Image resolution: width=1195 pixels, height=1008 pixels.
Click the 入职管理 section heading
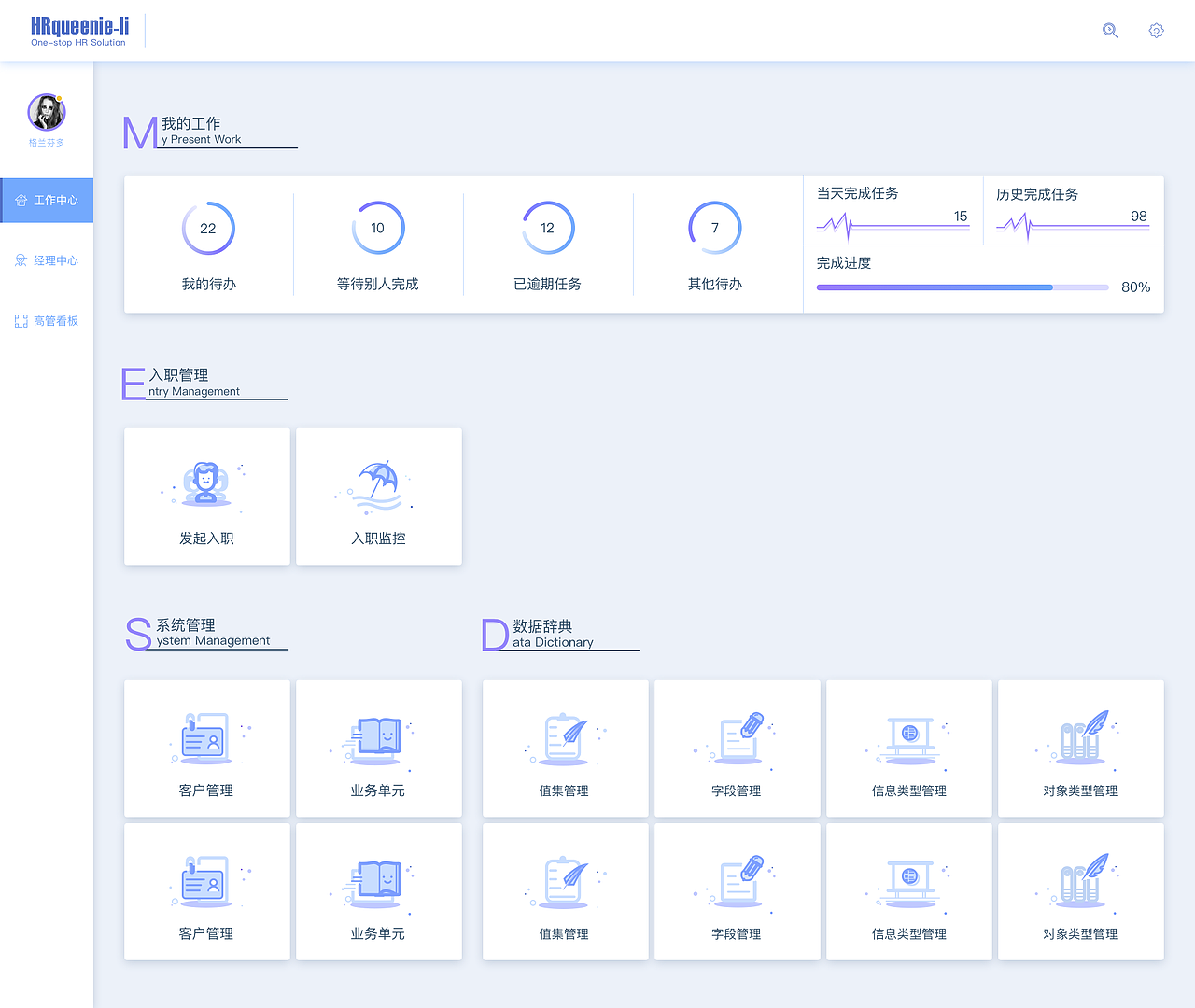(x=179, y=375)
